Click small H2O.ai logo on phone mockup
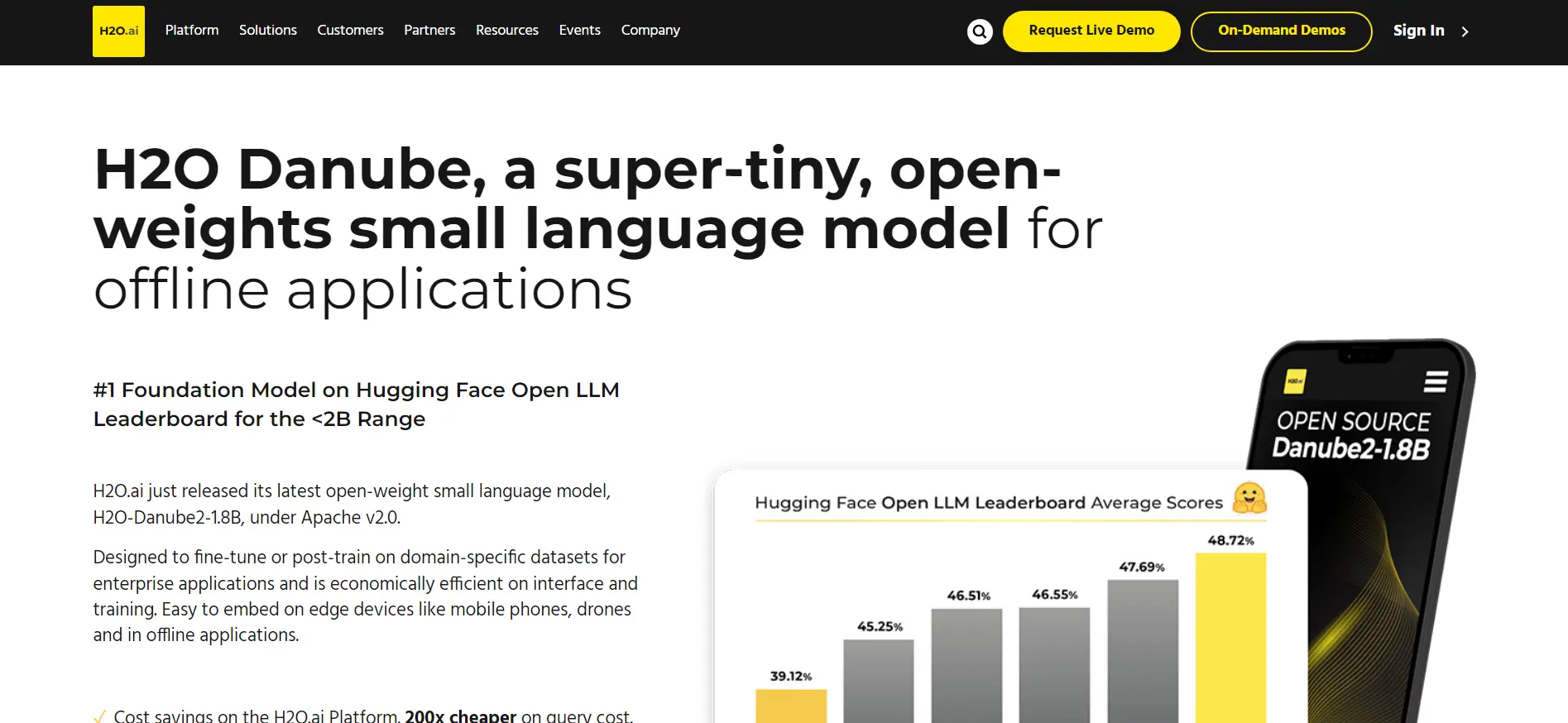 [x=1295, y=381]
